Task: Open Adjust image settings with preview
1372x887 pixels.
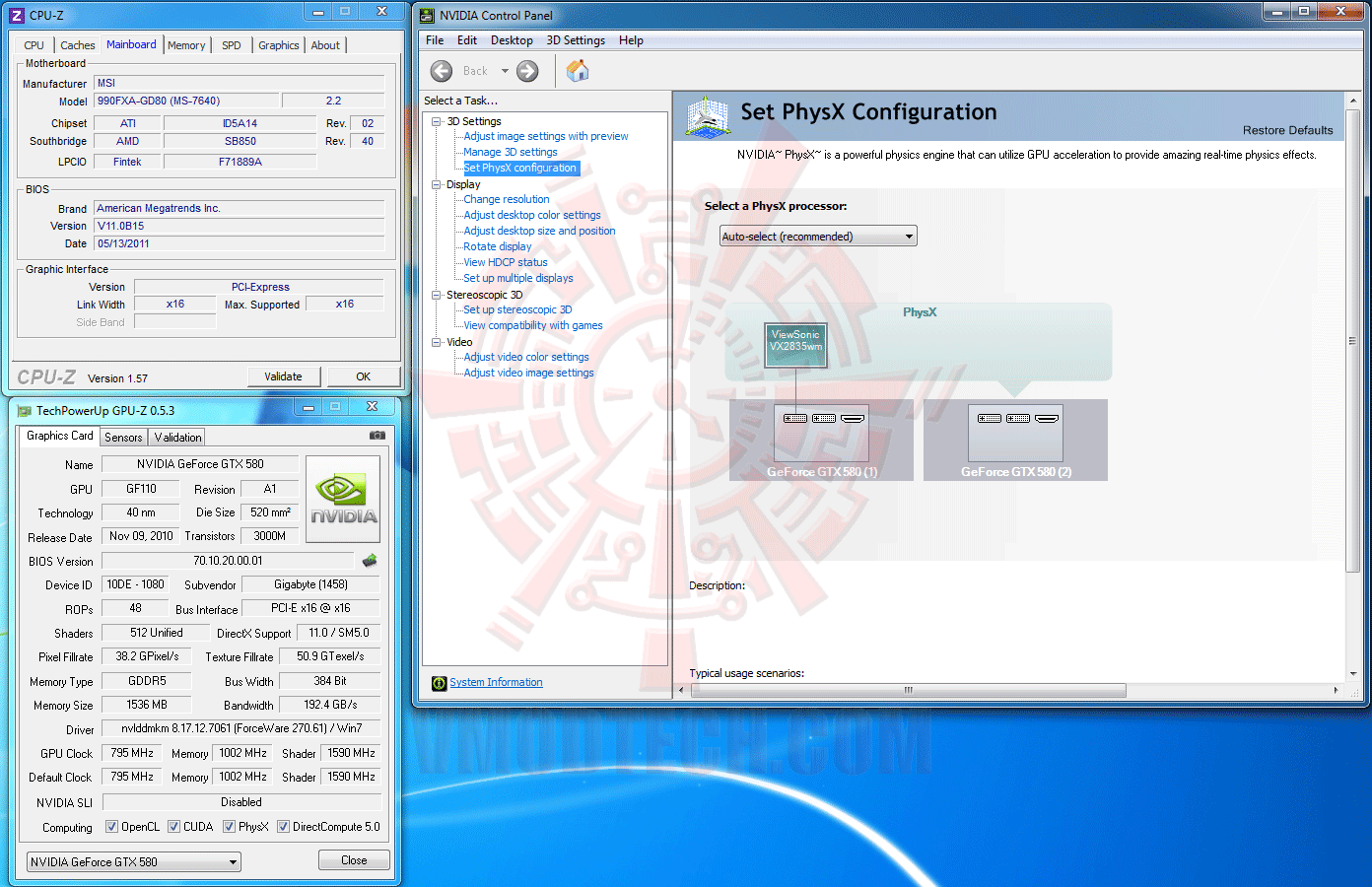Action: tap(546, 136)
